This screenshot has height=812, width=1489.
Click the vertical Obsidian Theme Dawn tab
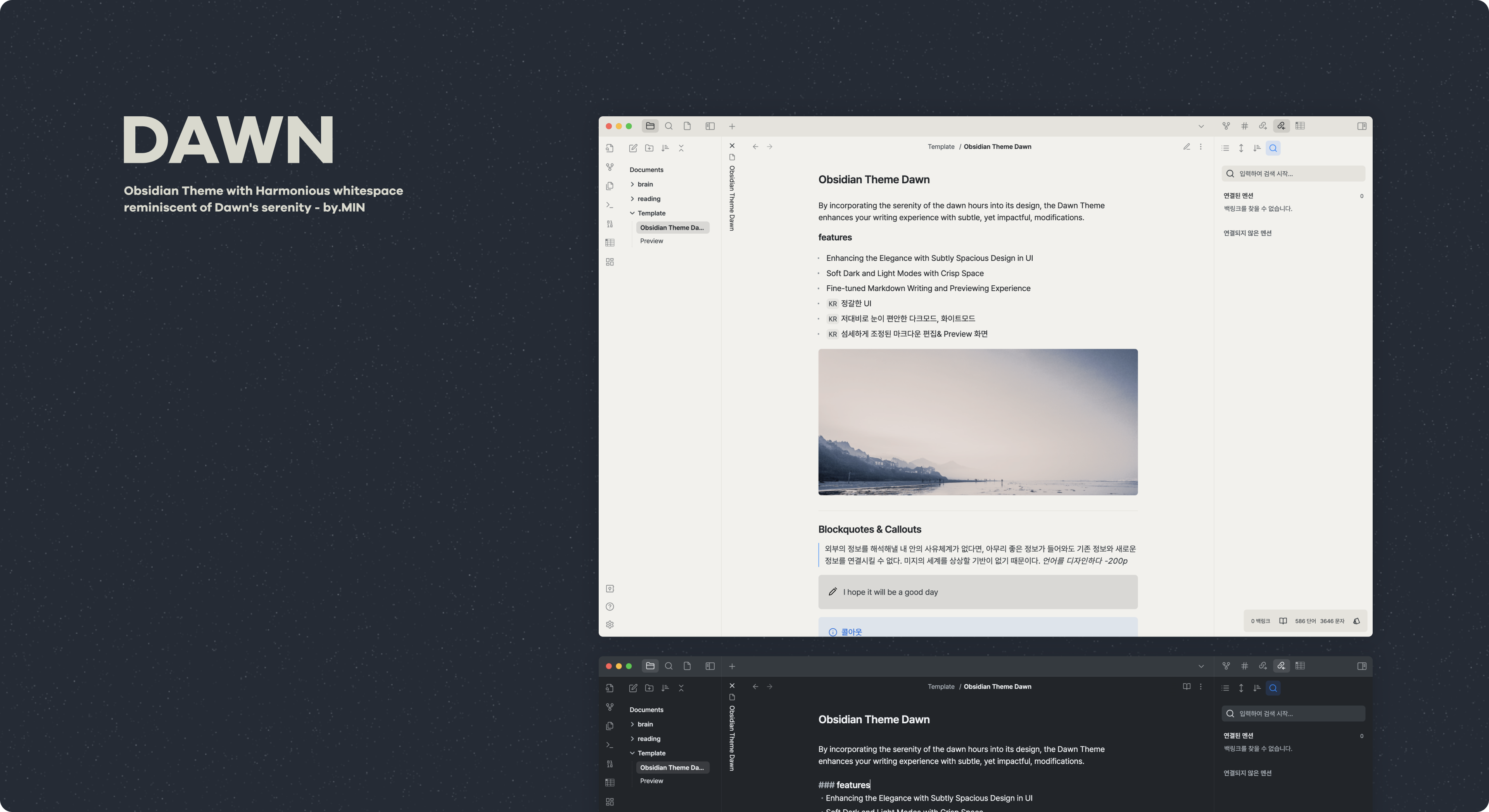[732, 198]
